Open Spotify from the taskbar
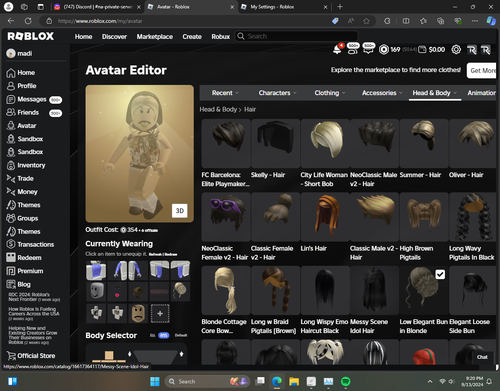 [x=346, y=381]
